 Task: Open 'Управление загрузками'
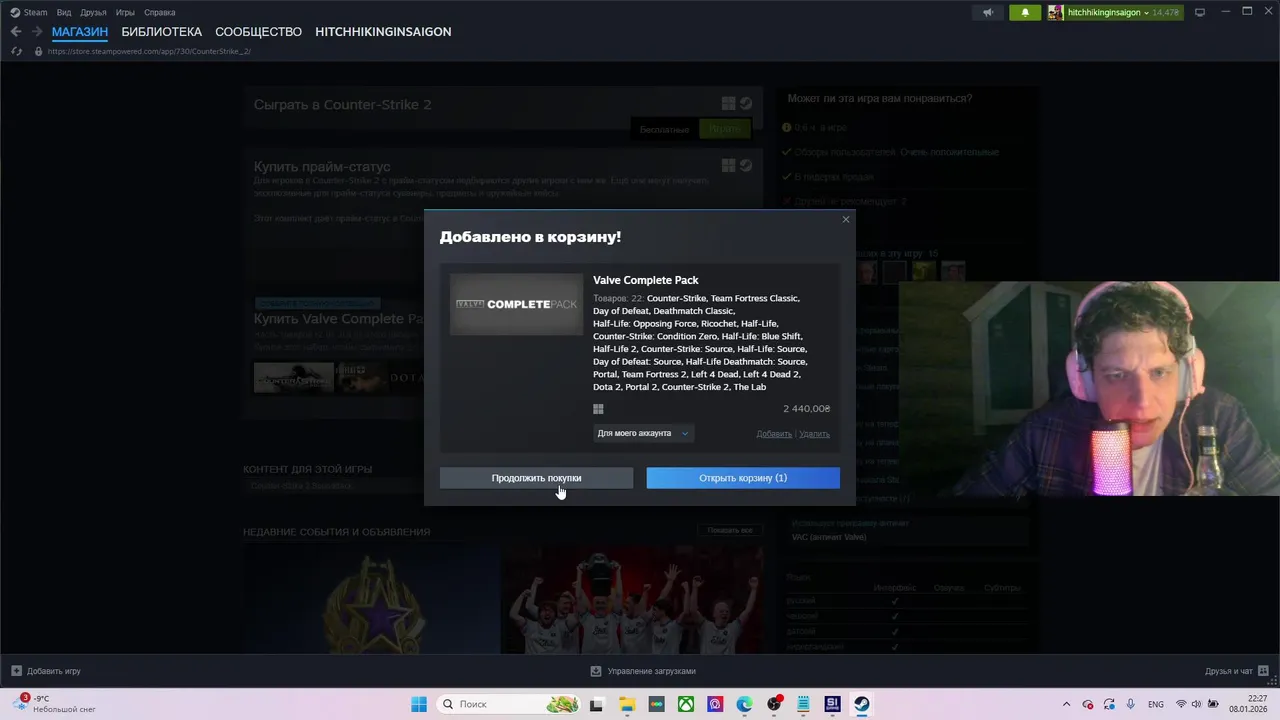(643, 671)
